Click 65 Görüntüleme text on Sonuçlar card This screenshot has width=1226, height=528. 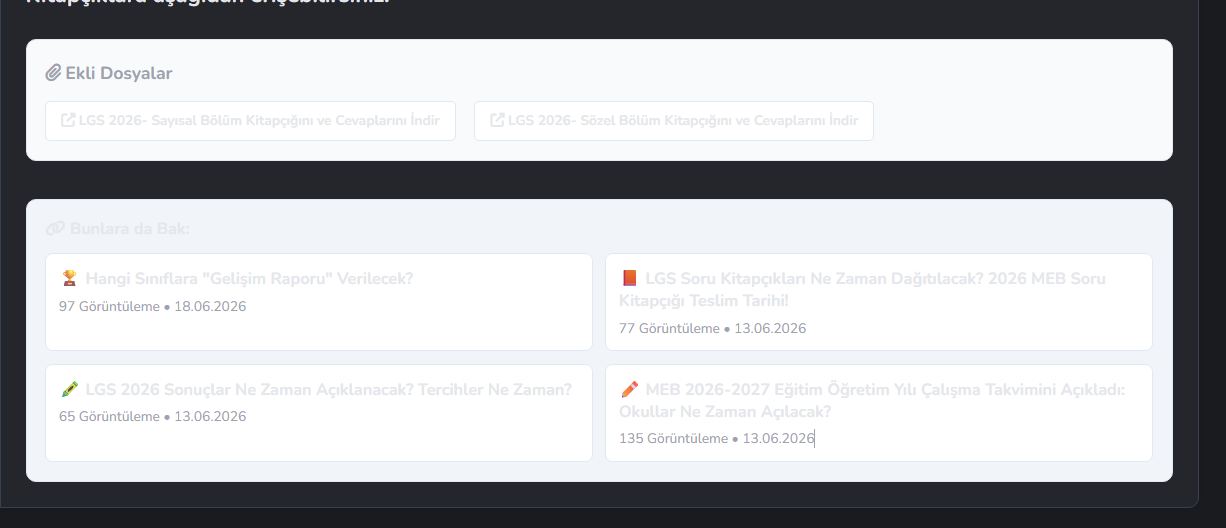coord(109,416)
